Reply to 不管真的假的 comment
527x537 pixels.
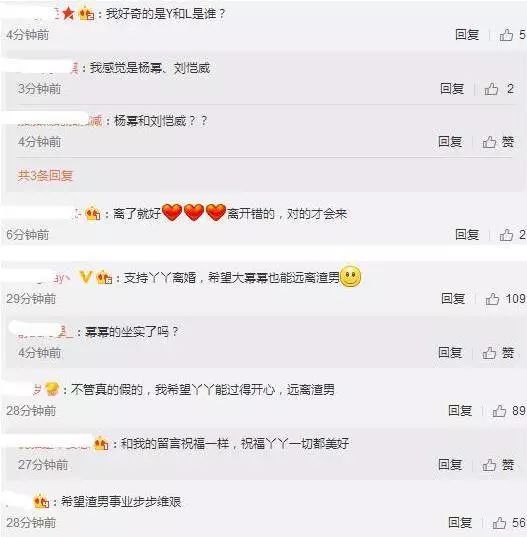pos(460,410)
